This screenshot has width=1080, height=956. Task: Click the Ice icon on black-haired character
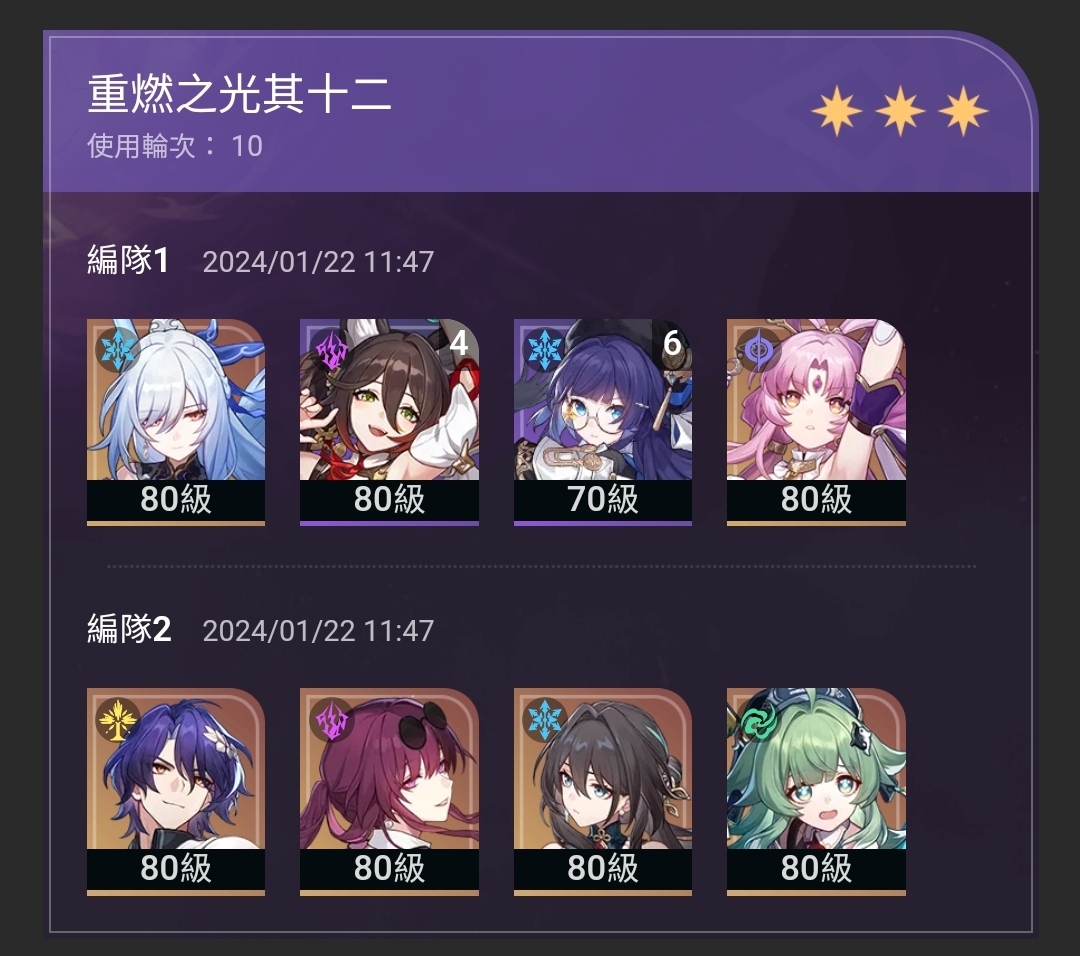click(545, 719)
